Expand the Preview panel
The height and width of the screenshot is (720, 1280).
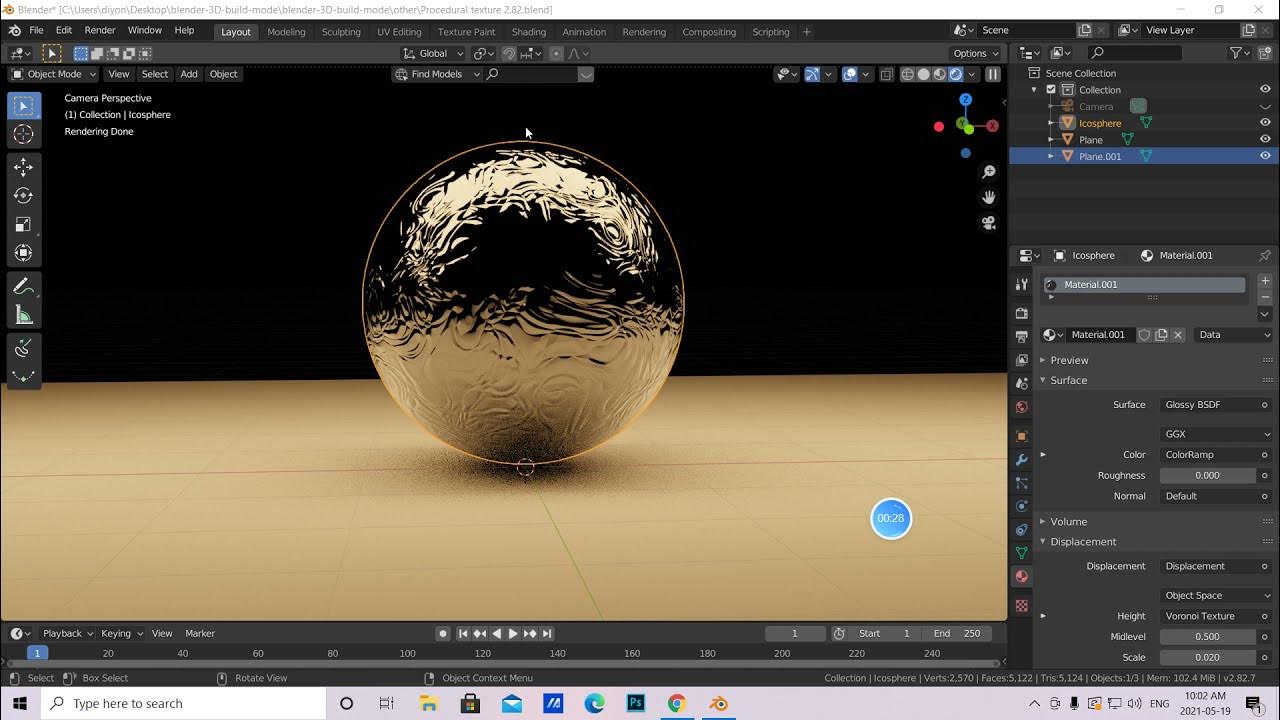(1068, 360)
